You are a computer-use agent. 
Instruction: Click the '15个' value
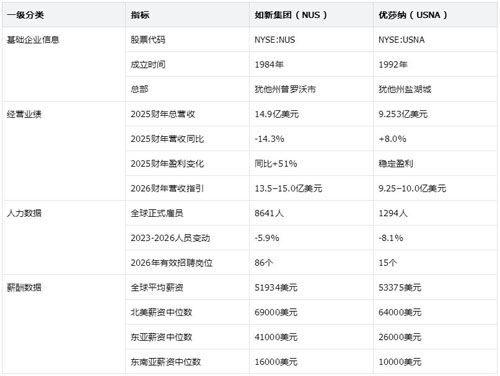387,263
